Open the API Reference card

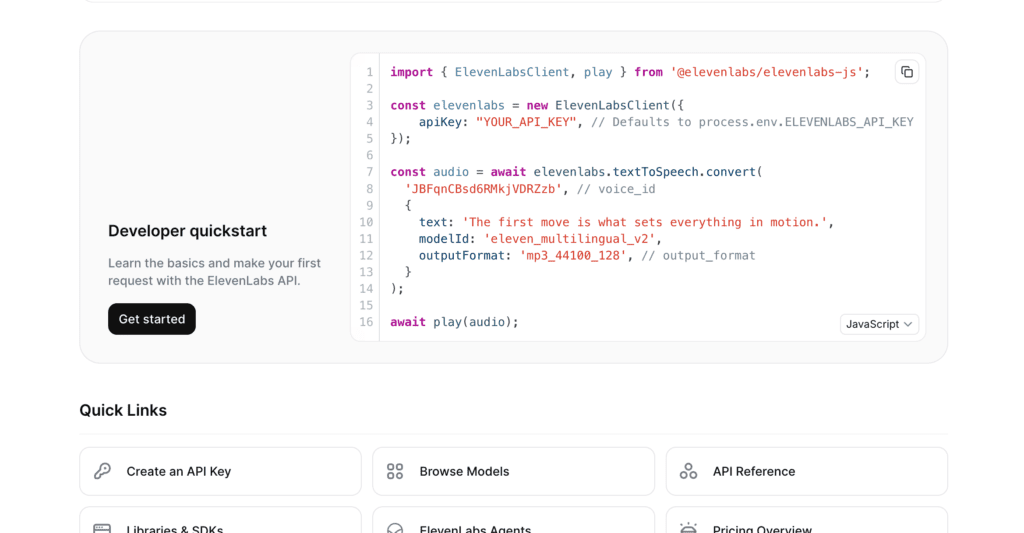[x=807, y=471]
